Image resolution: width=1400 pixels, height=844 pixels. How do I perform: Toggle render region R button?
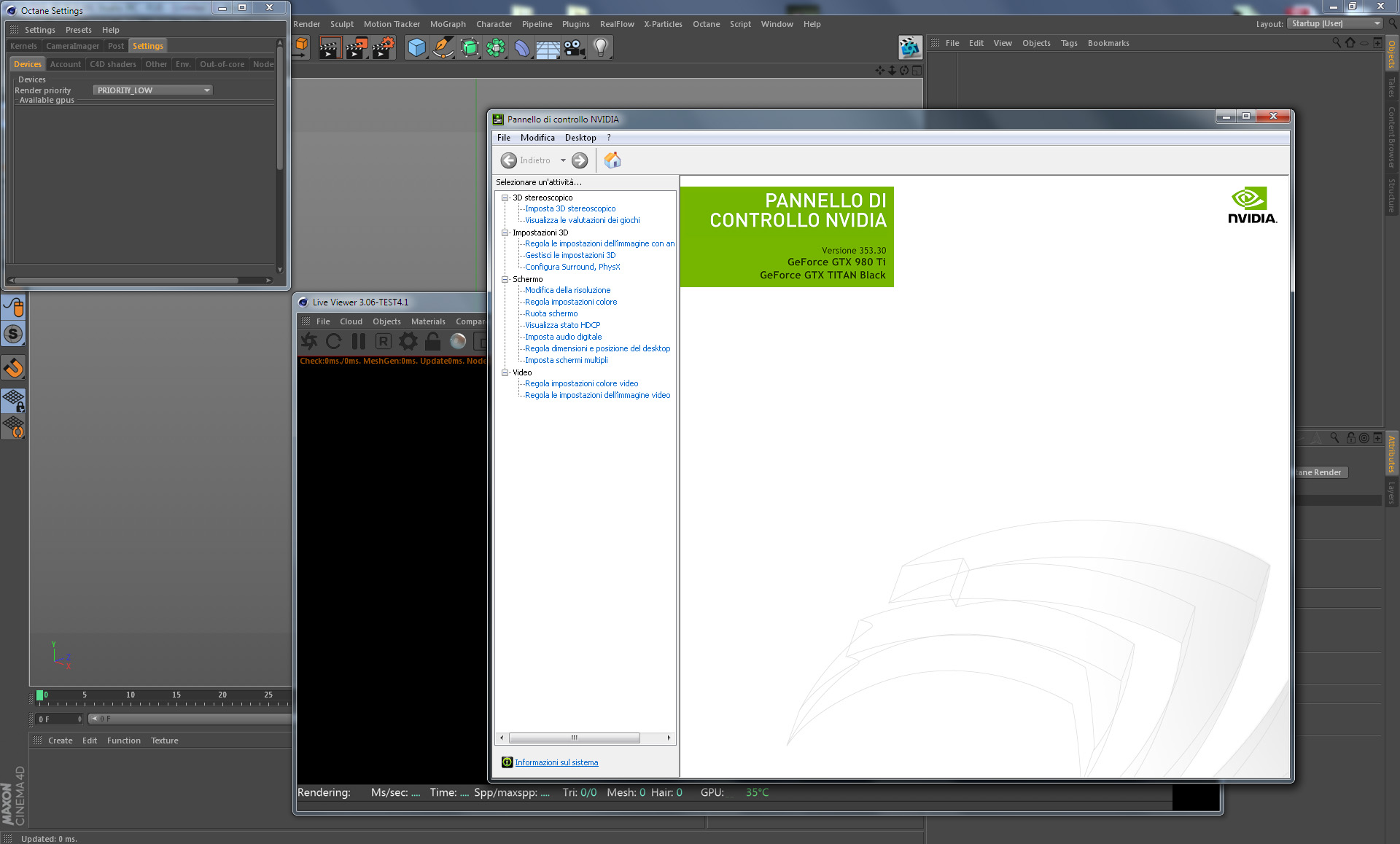[x=384, y=341]
